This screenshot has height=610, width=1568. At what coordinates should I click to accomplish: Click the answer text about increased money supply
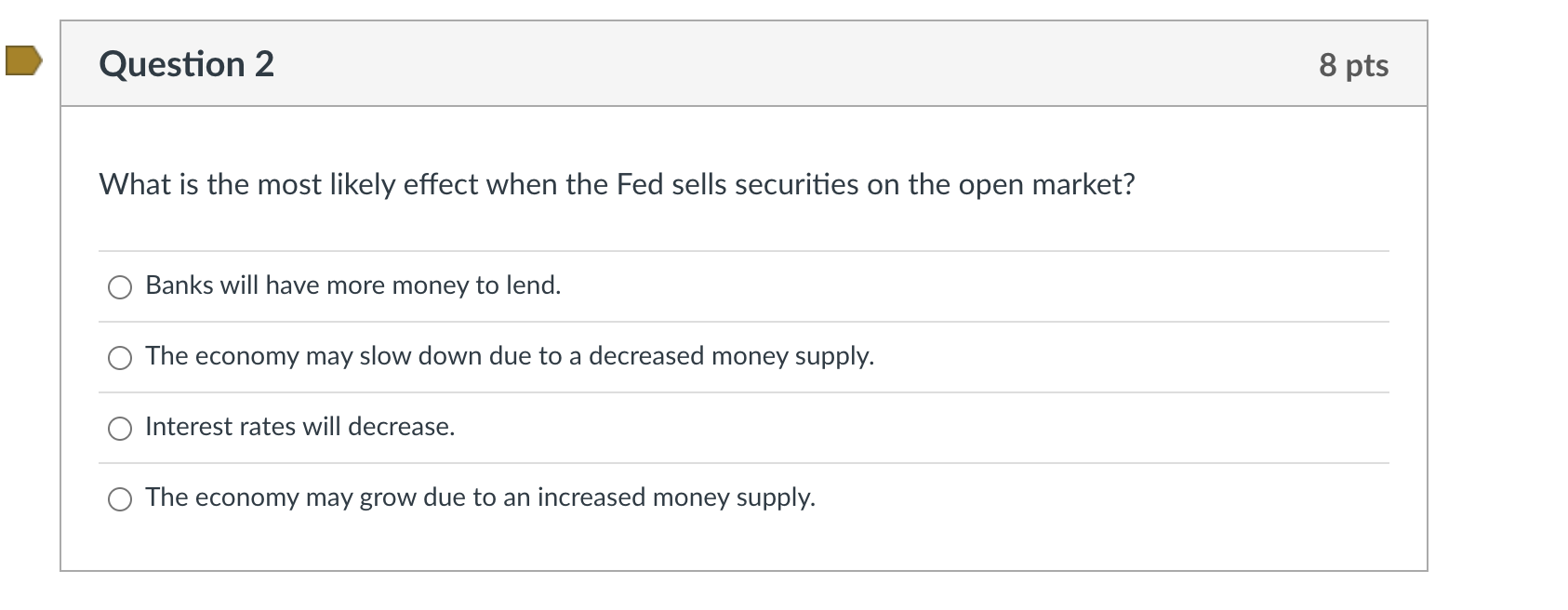480,497
